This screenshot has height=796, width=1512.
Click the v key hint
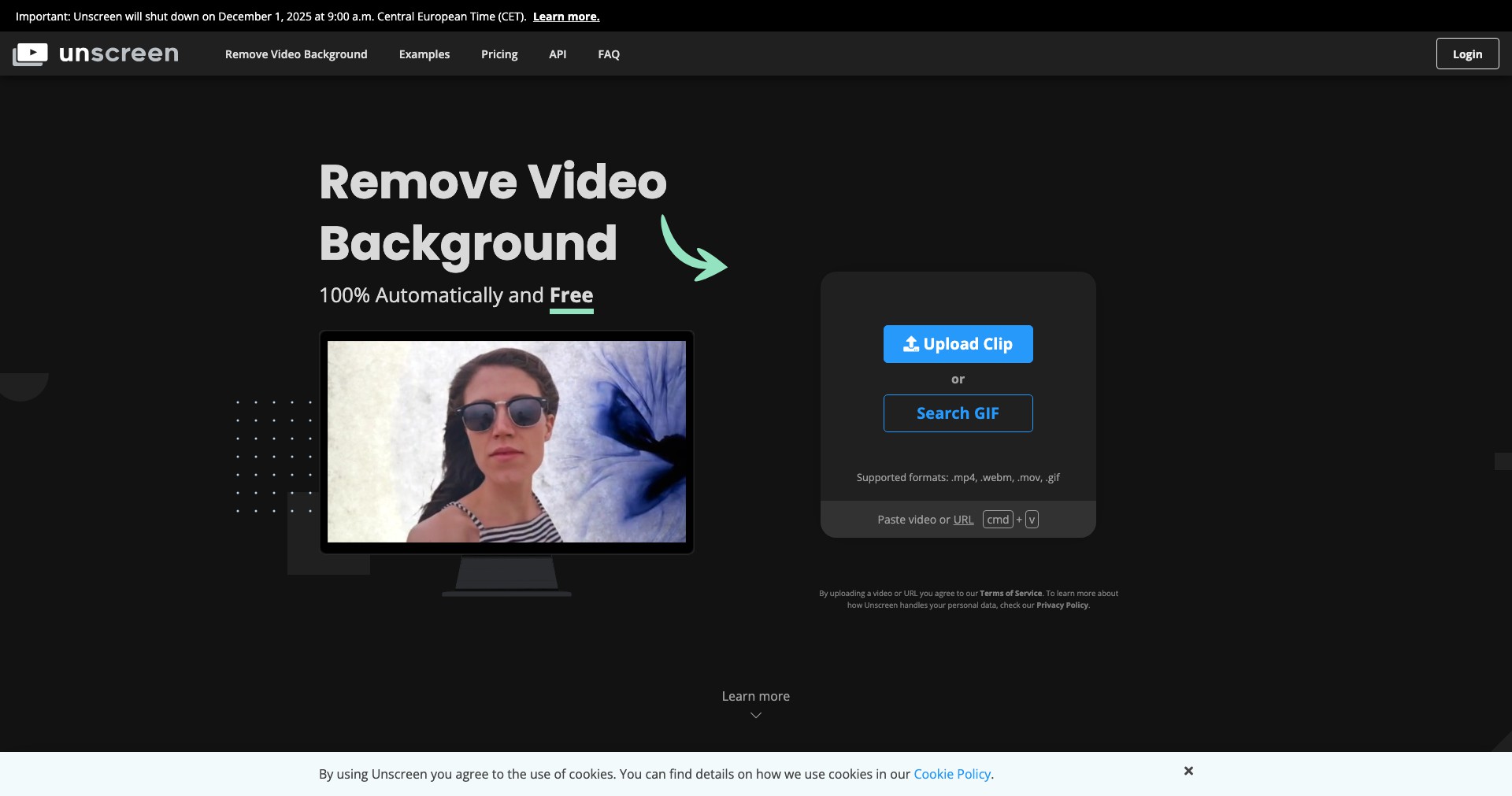[1032, 520]
